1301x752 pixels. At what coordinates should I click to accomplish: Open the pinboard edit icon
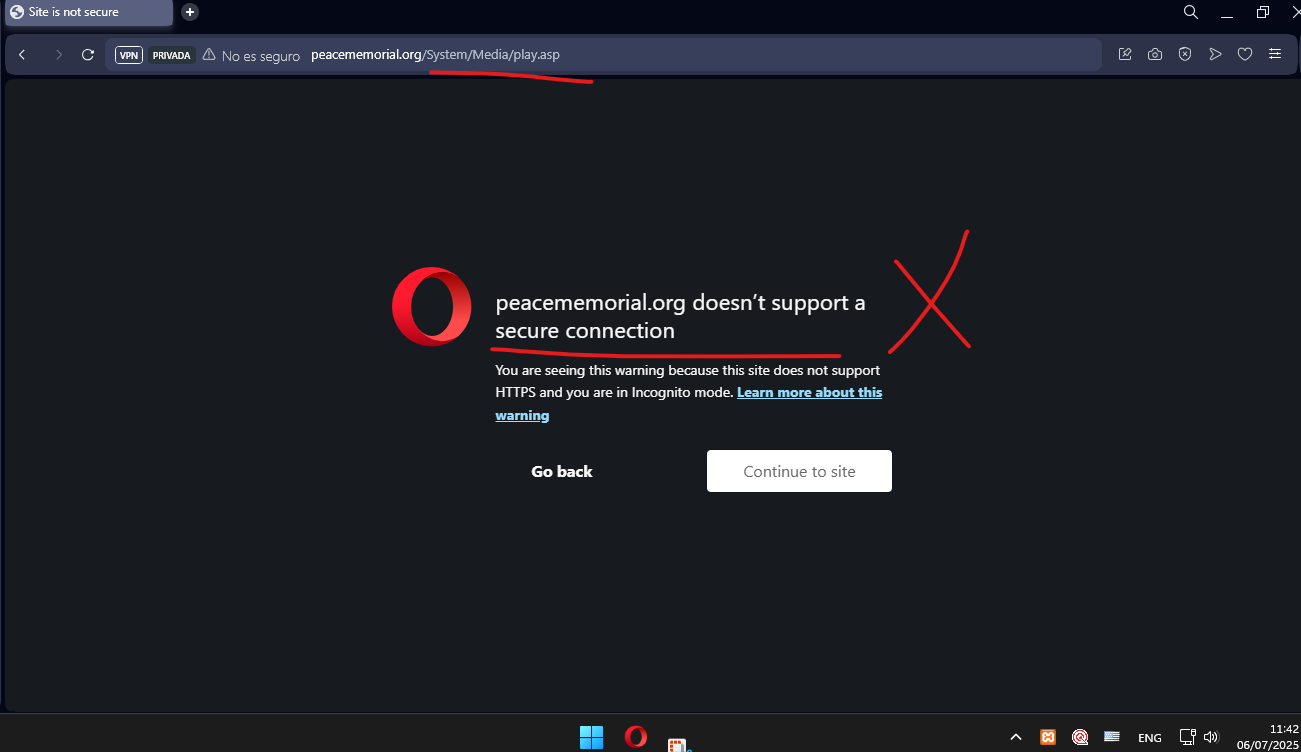(x=1125, y=55)
